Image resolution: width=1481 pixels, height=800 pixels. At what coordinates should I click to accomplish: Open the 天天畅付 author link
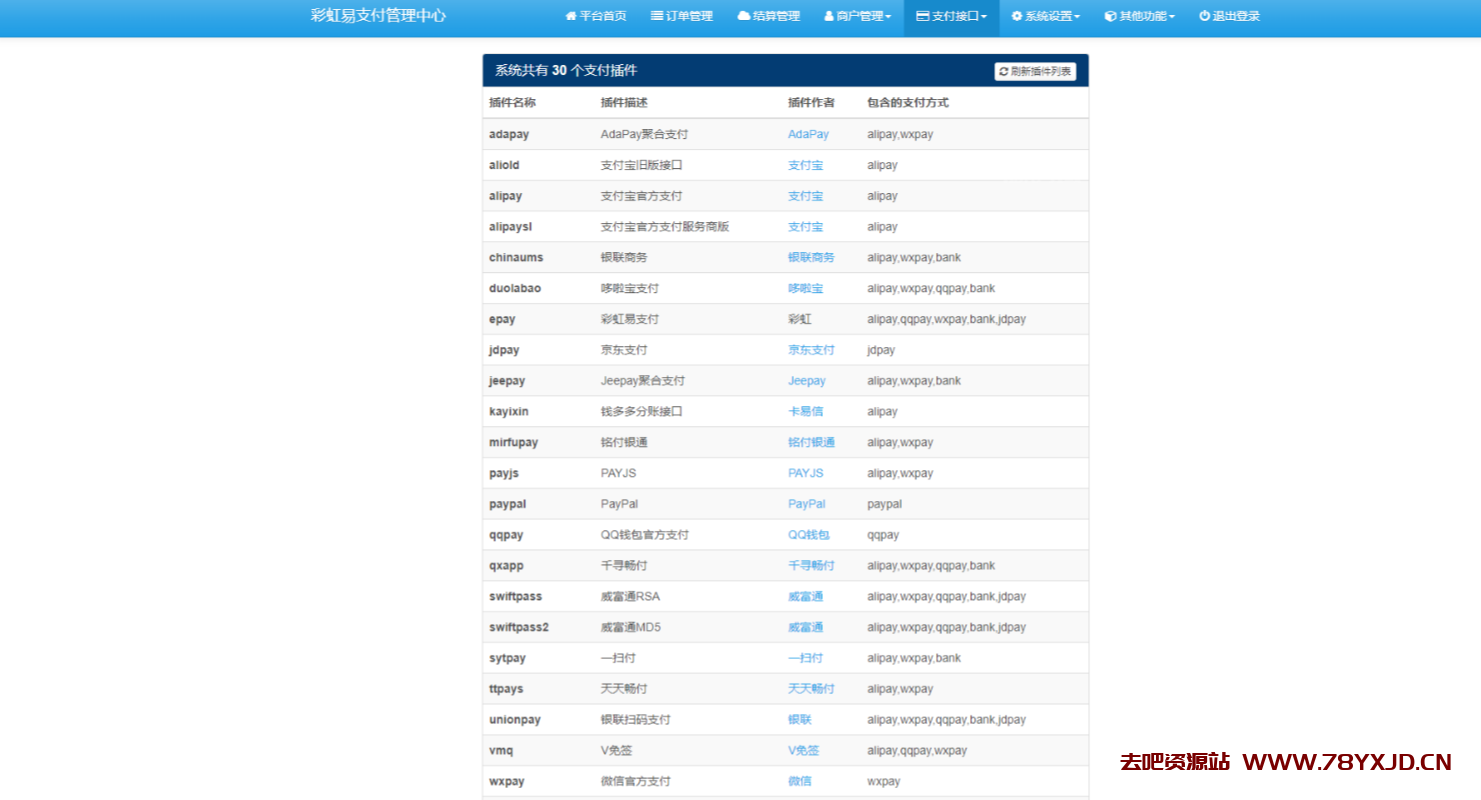(x=811, y=689)
